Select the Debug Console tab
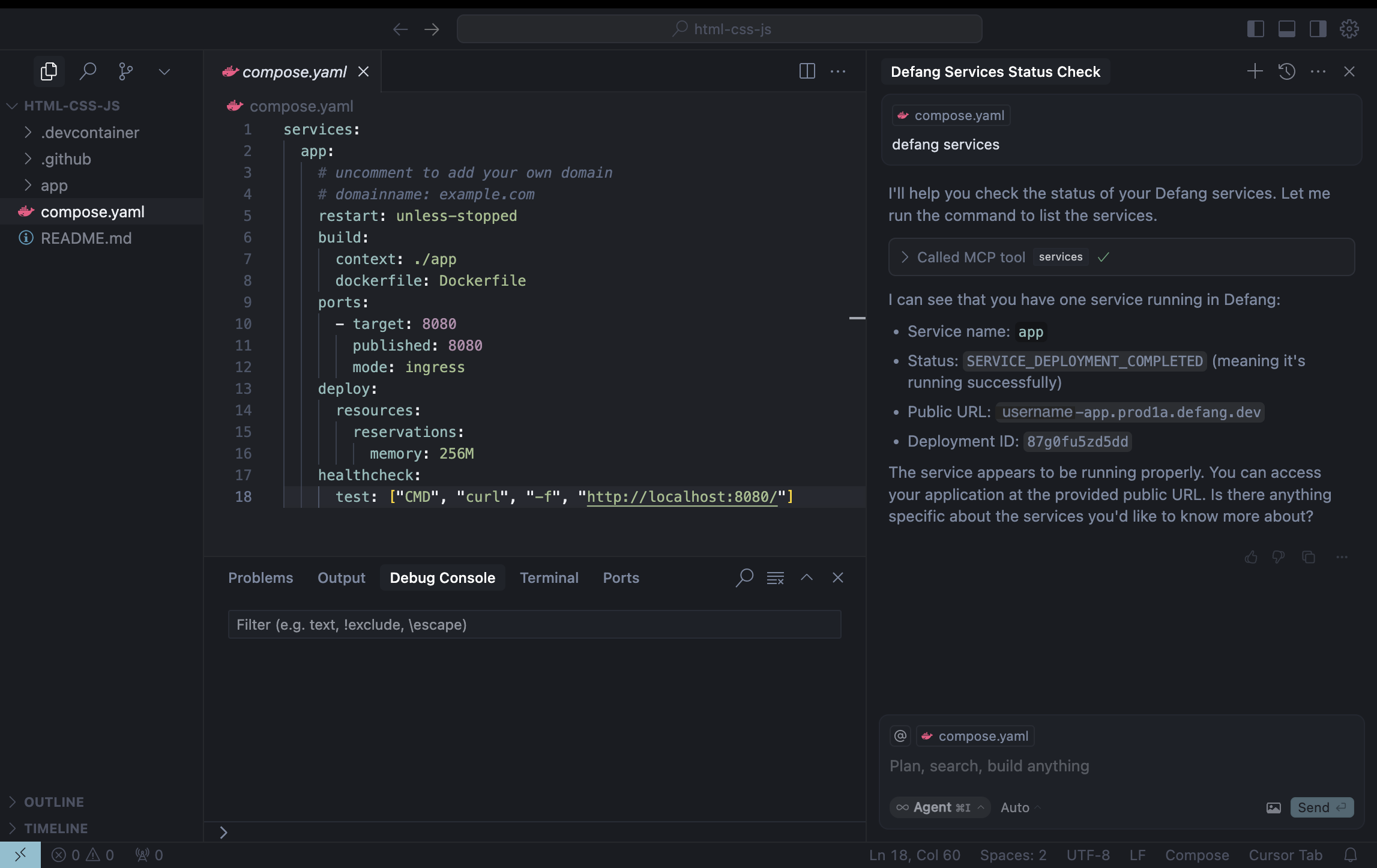Image resolution: width=1377 pixels, height=868 pixels. click(442, 577)
